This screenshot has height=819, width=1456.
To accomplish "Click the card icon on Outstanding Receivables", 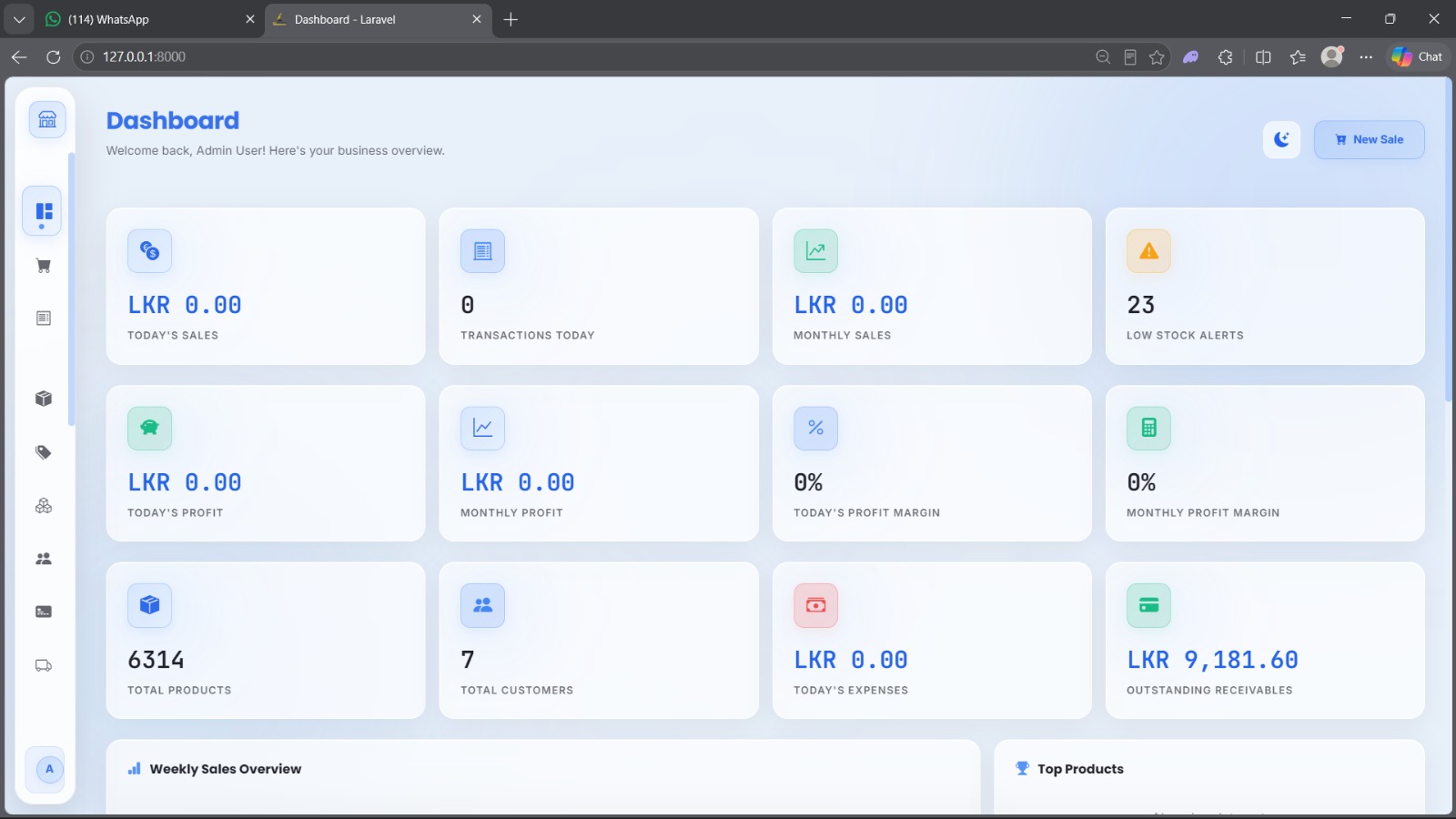I will (x=1148, y=605).
